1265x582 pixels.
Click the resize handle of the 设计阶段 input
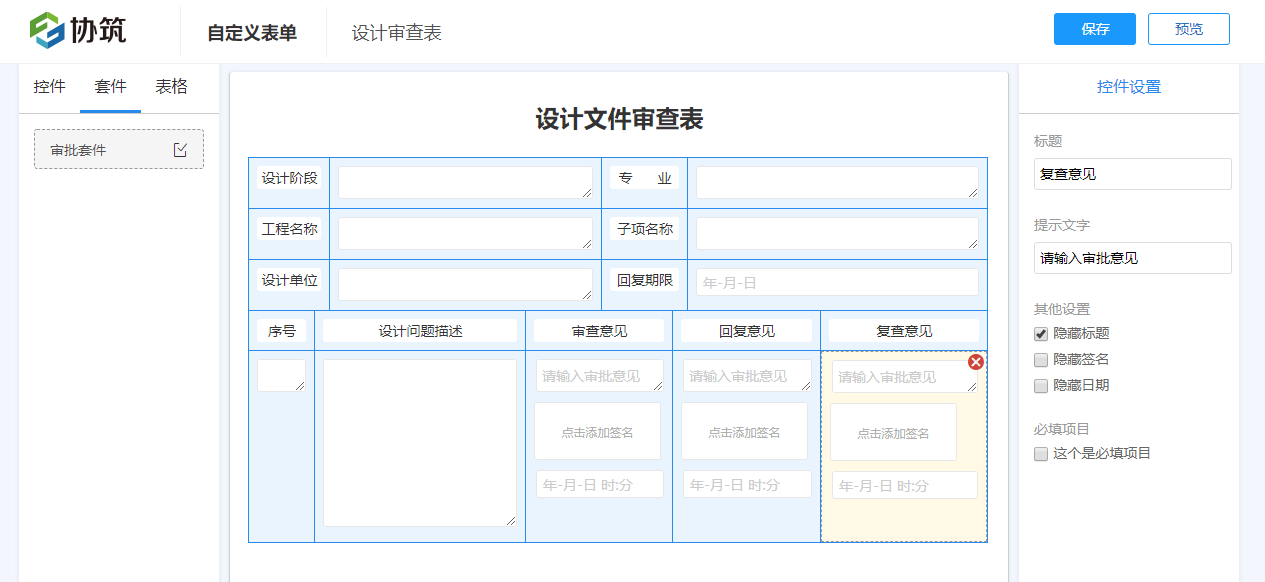pos(588,195)
